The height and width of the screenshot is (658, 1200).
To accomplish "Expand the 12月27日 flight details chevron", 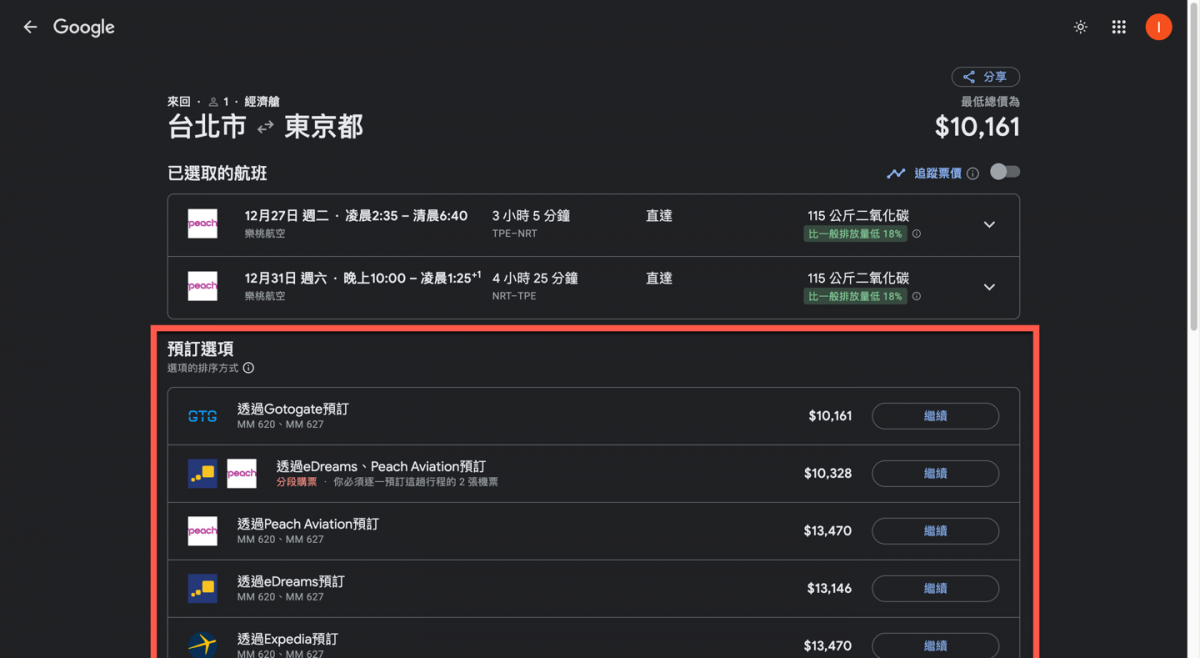I will click(989, 225).
